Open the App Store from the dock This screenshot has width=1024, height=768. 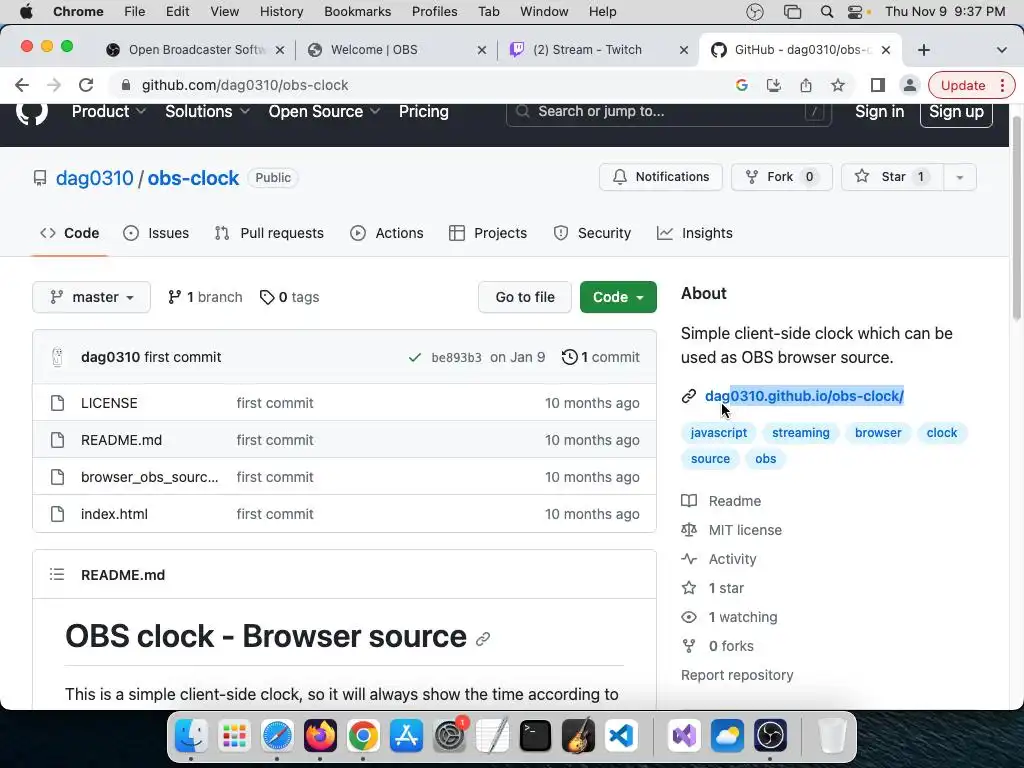click(406, 737)
